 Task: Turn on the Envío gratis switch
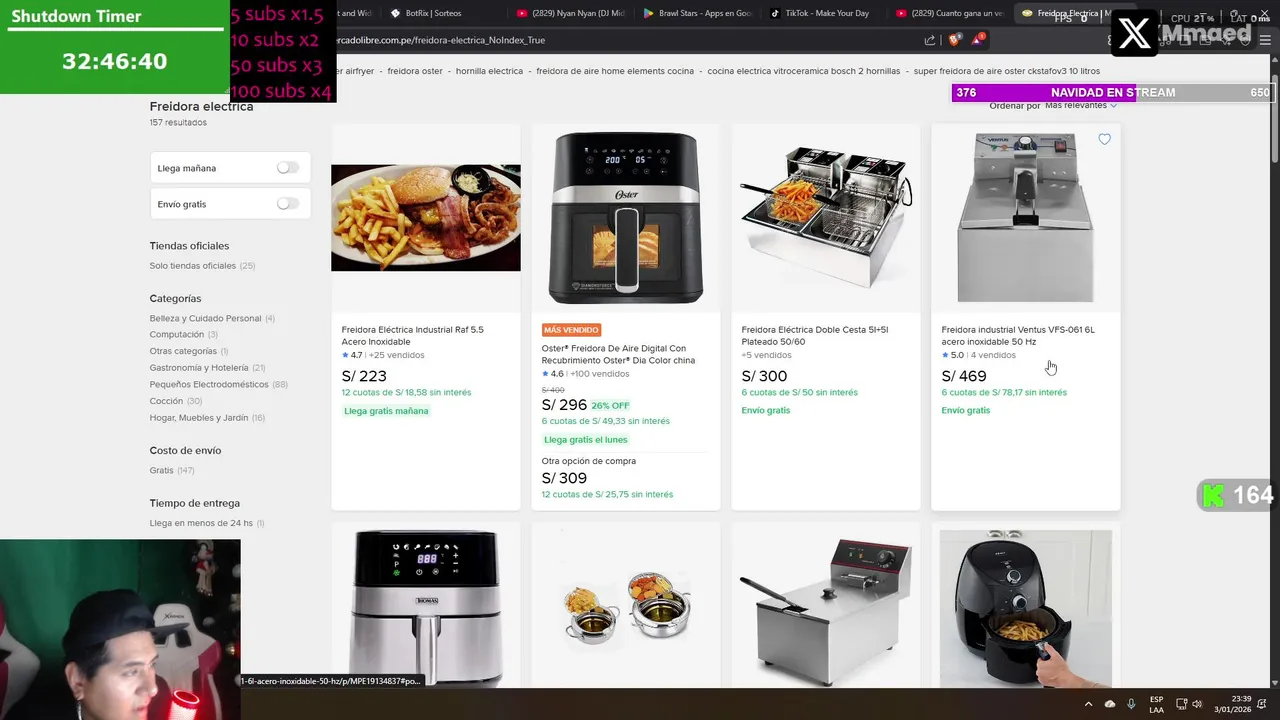[288, 204]
